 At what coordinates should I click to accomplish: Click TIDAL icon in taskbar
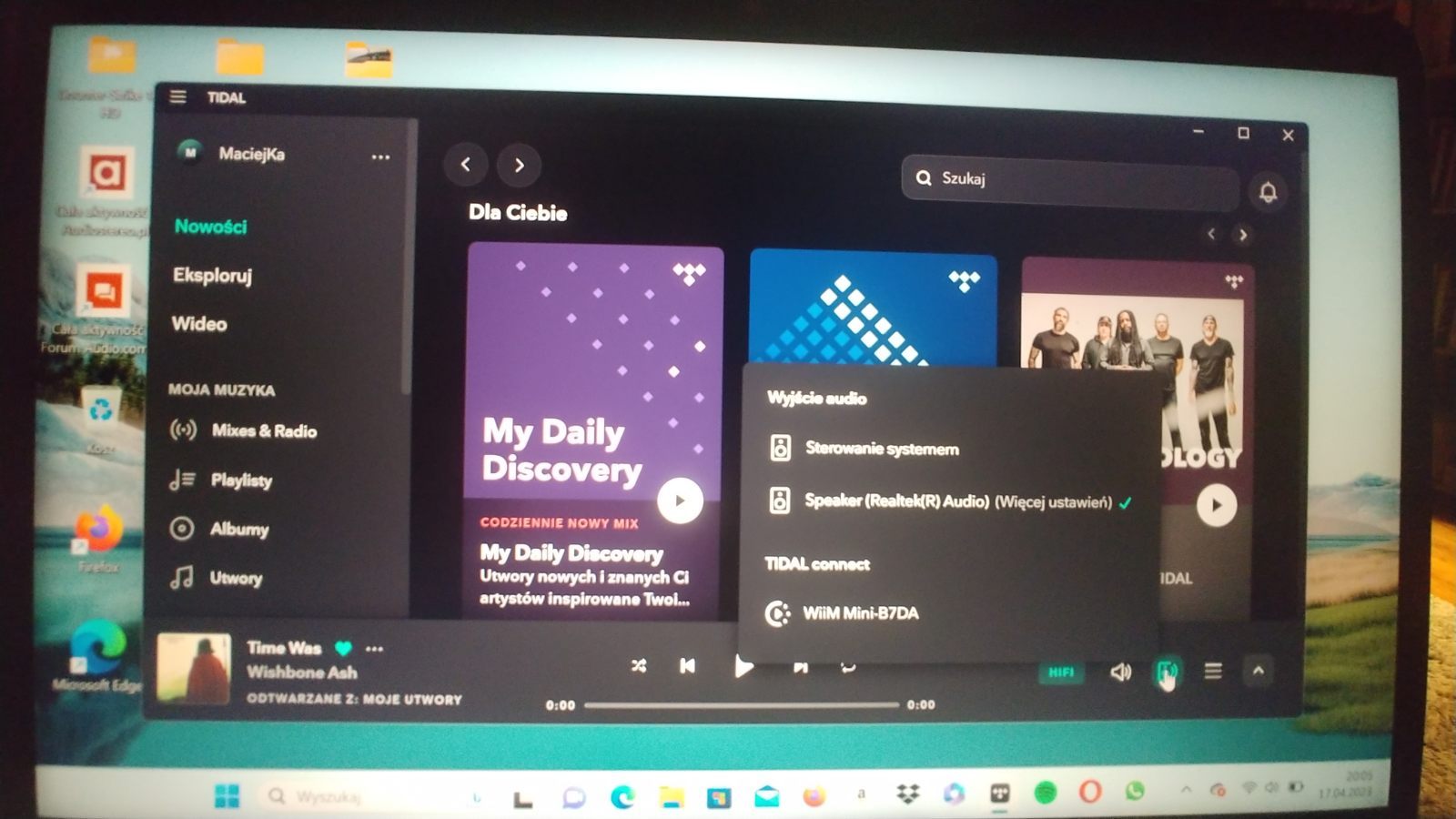999,794
